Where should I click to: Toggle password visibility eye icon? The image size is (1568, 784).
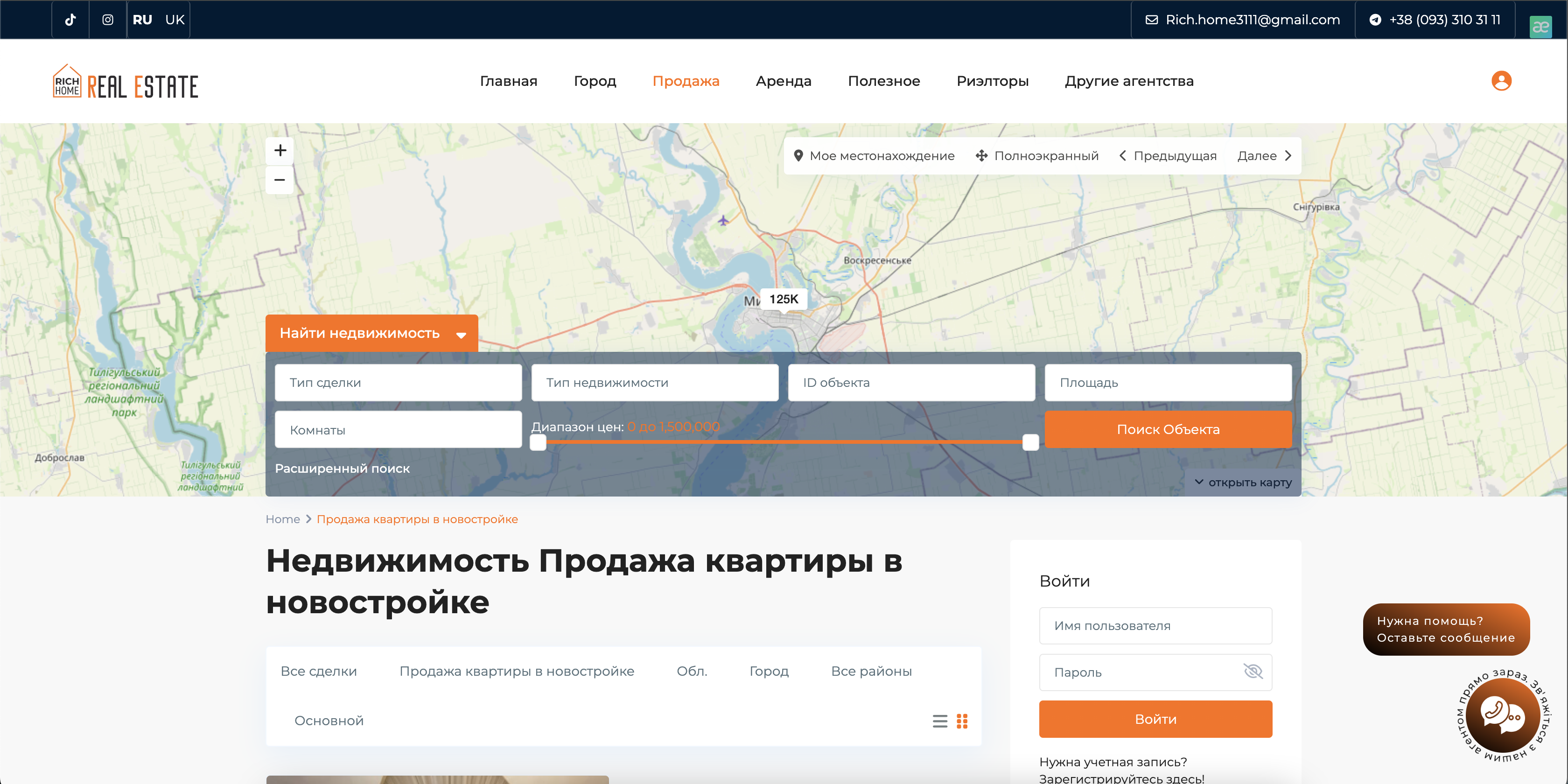pos(1253,672)
